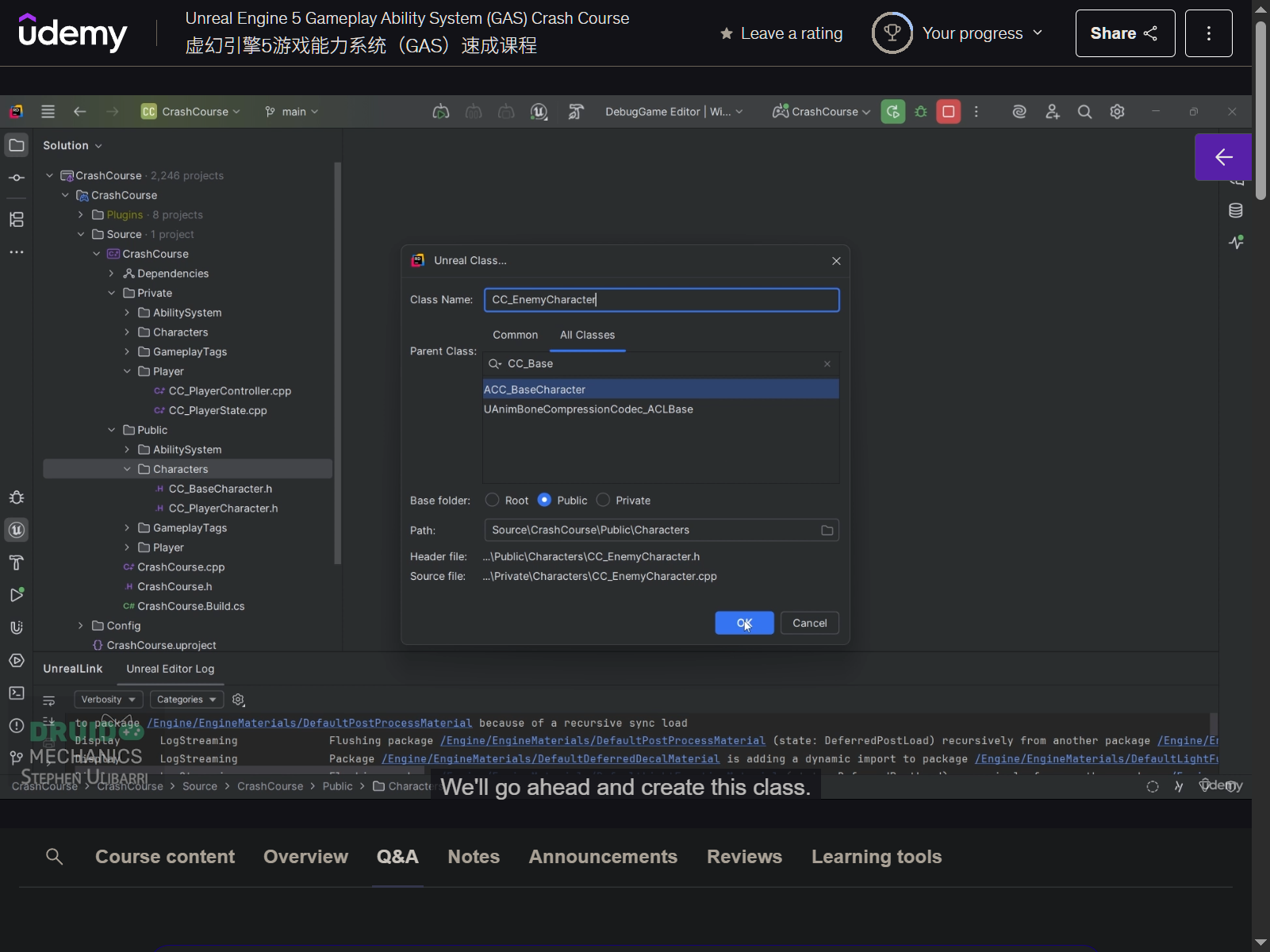
Task: Open the Commit tool window icon
Action: [x=17, y=178]
